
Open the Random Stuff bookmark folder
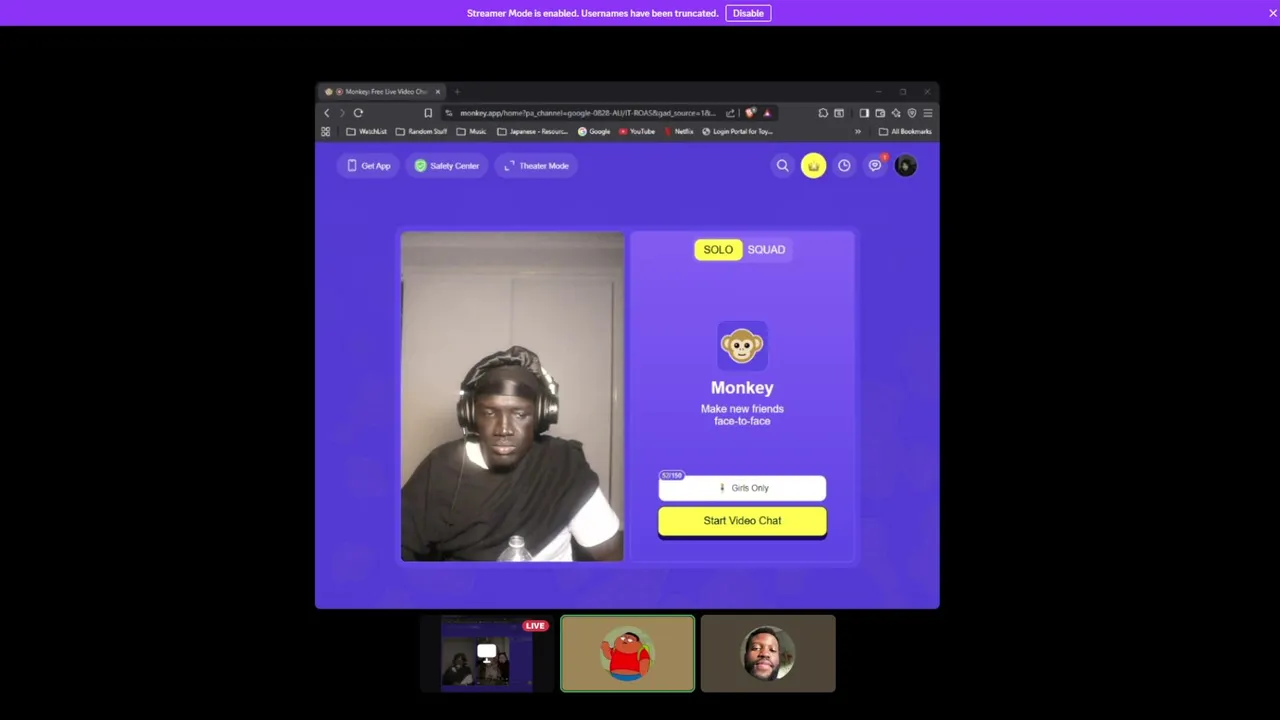pyautogui.click(x=421, y=132)
